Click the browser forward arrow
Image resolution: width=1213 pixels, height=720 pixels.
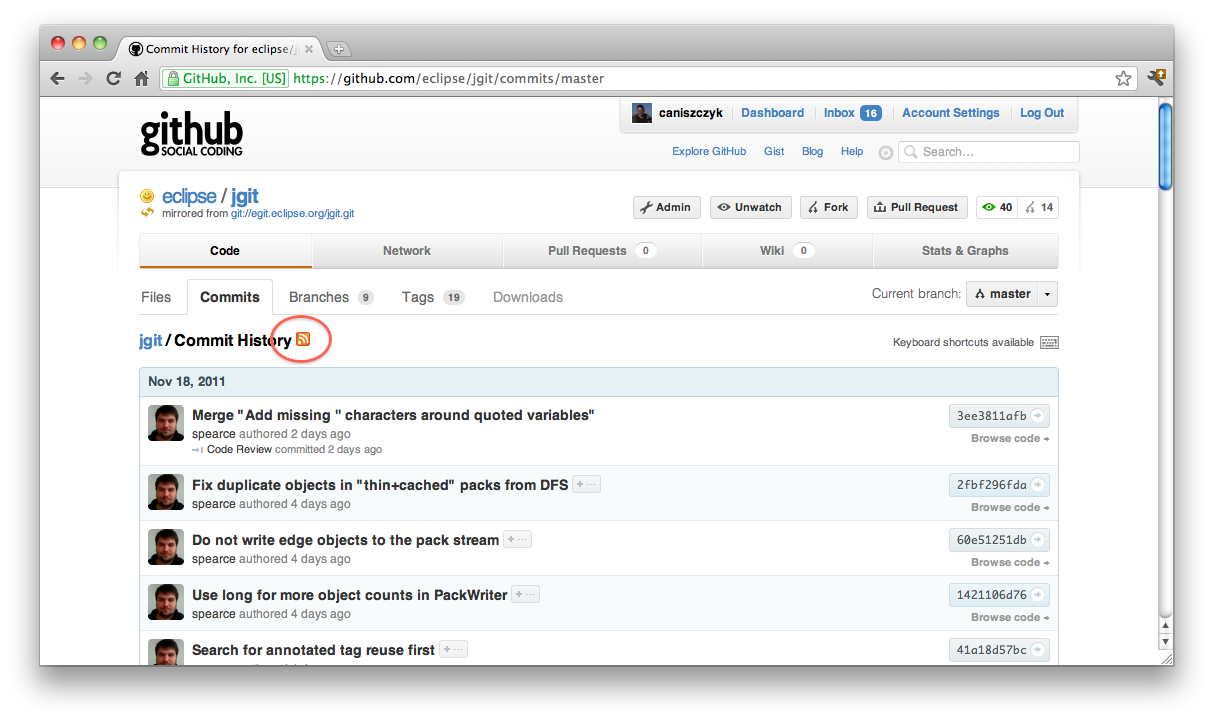[86, 78]
